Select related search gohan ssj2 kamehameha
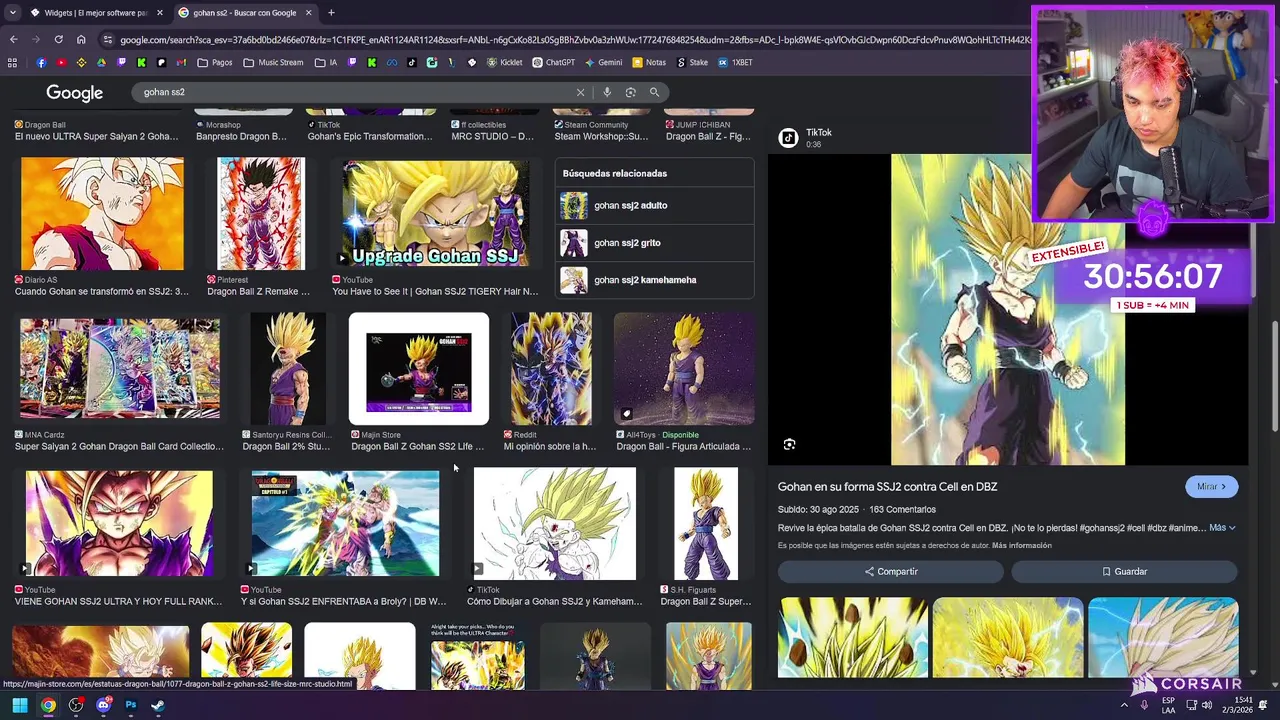This screenshot has height=720, width=1280. (654, 280)
